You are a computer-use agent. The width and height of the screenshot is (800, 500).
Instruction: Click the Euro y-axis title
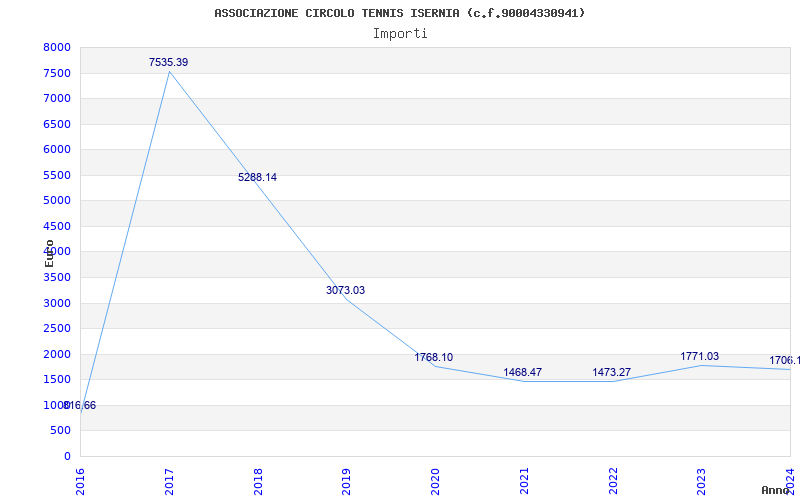click(49, 254)
